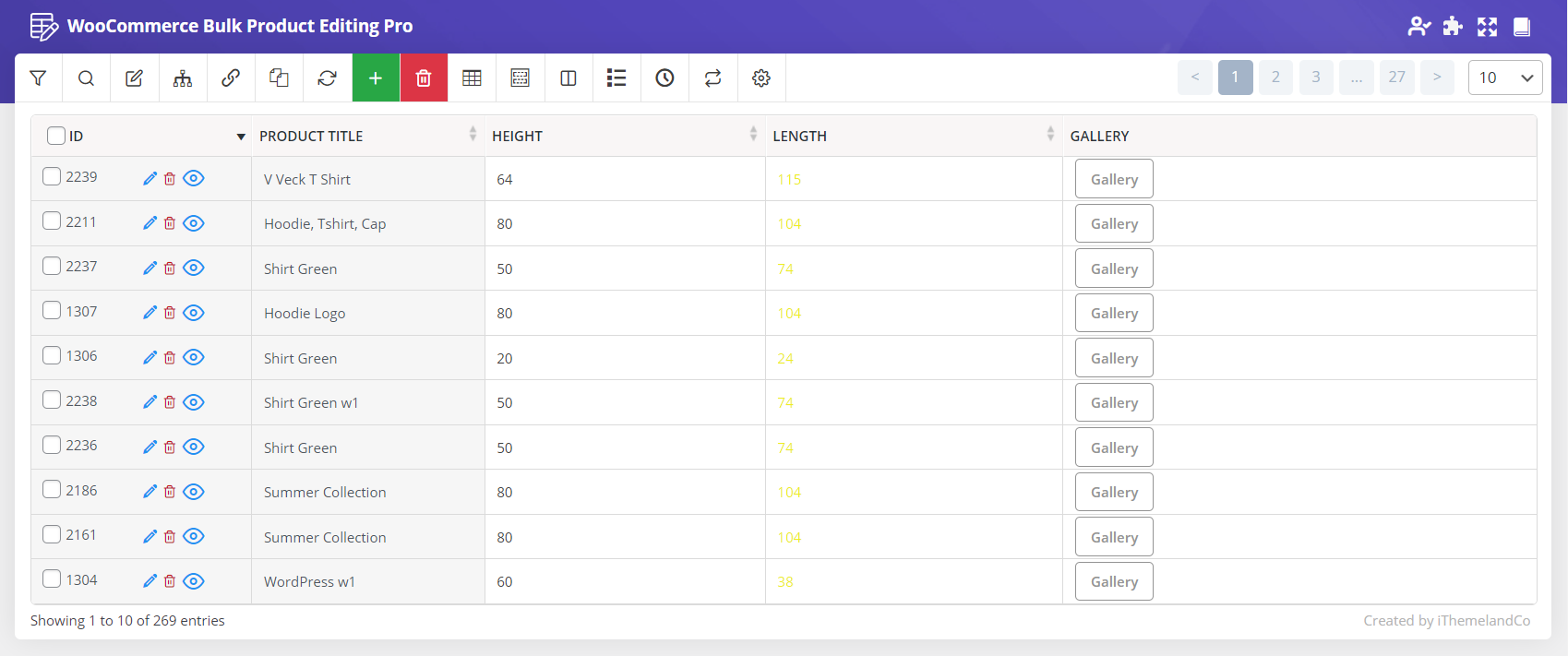The height and width of the screenshot is (656, 1568).
Task: Jump to page 27 in pagination
Action: click(1396, 78)
